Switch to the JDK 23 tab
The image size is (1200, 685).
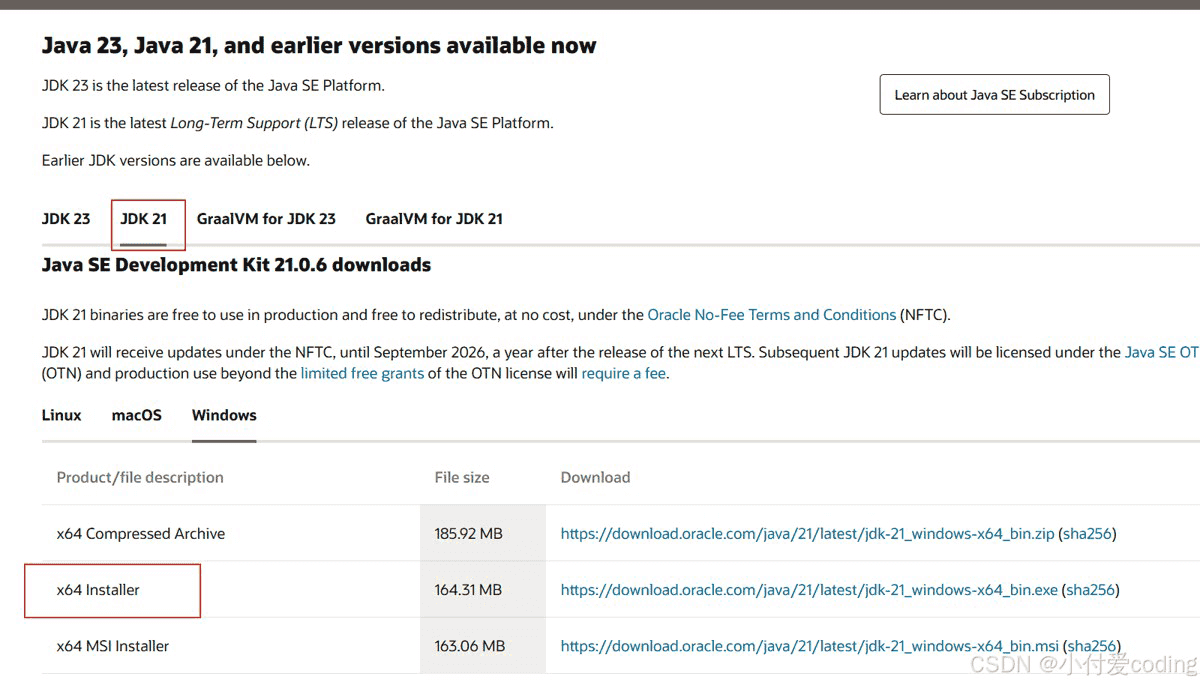coord(66,219)
